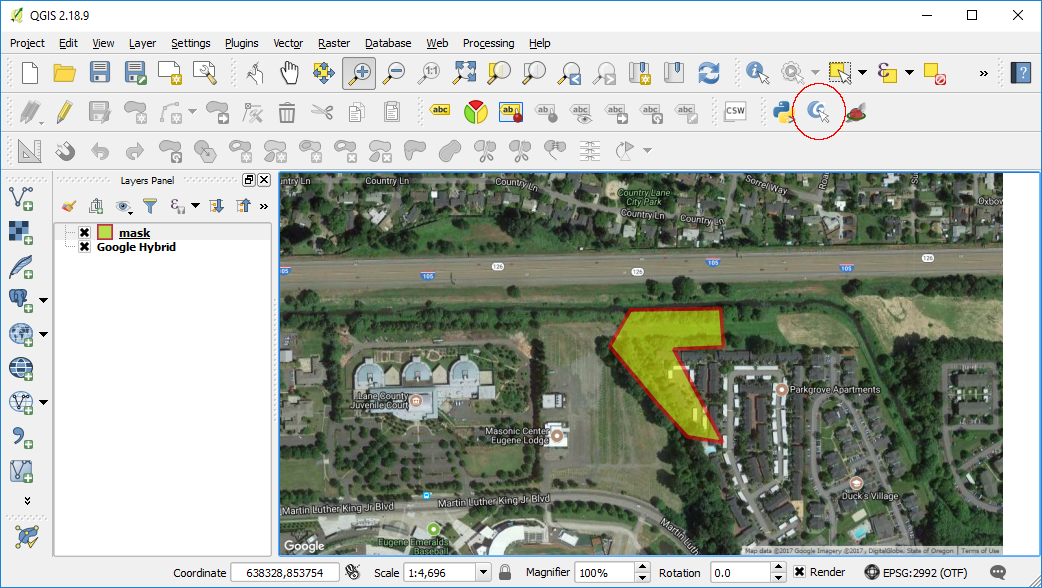
Task: Open the Vector menu
Action: [288, 43]
